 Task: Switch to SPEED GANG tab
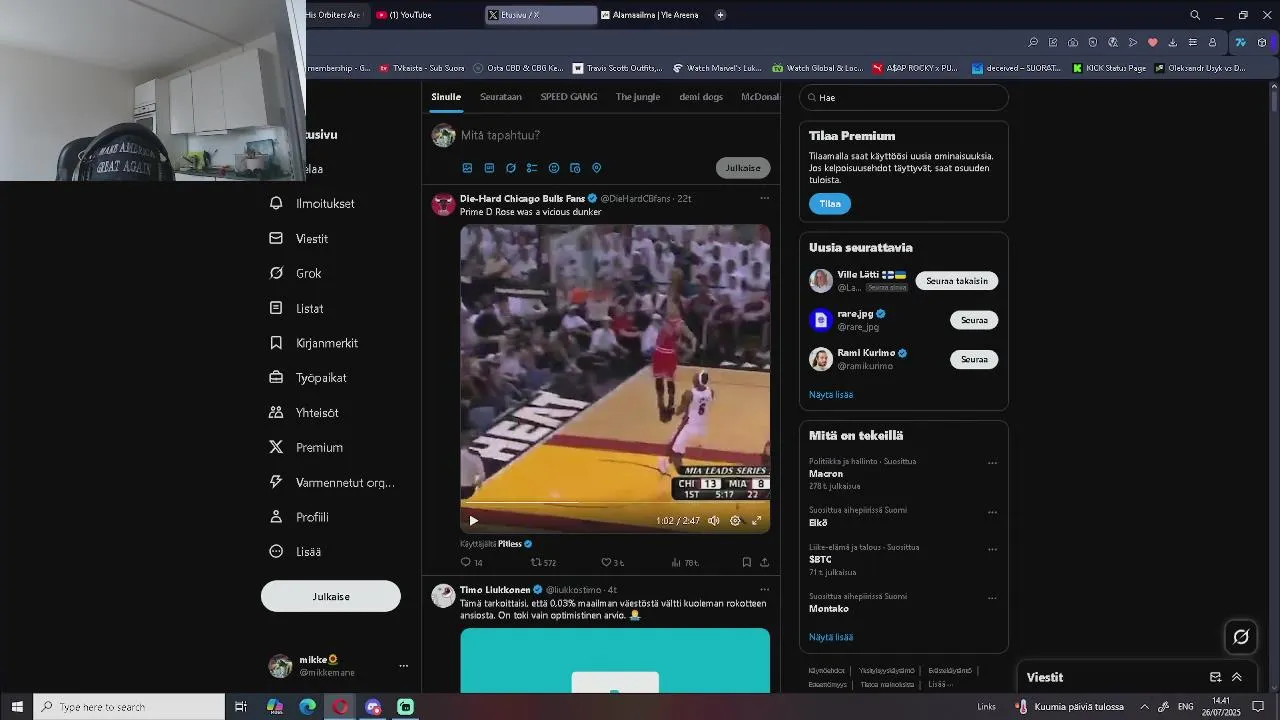tap(569, 97)
